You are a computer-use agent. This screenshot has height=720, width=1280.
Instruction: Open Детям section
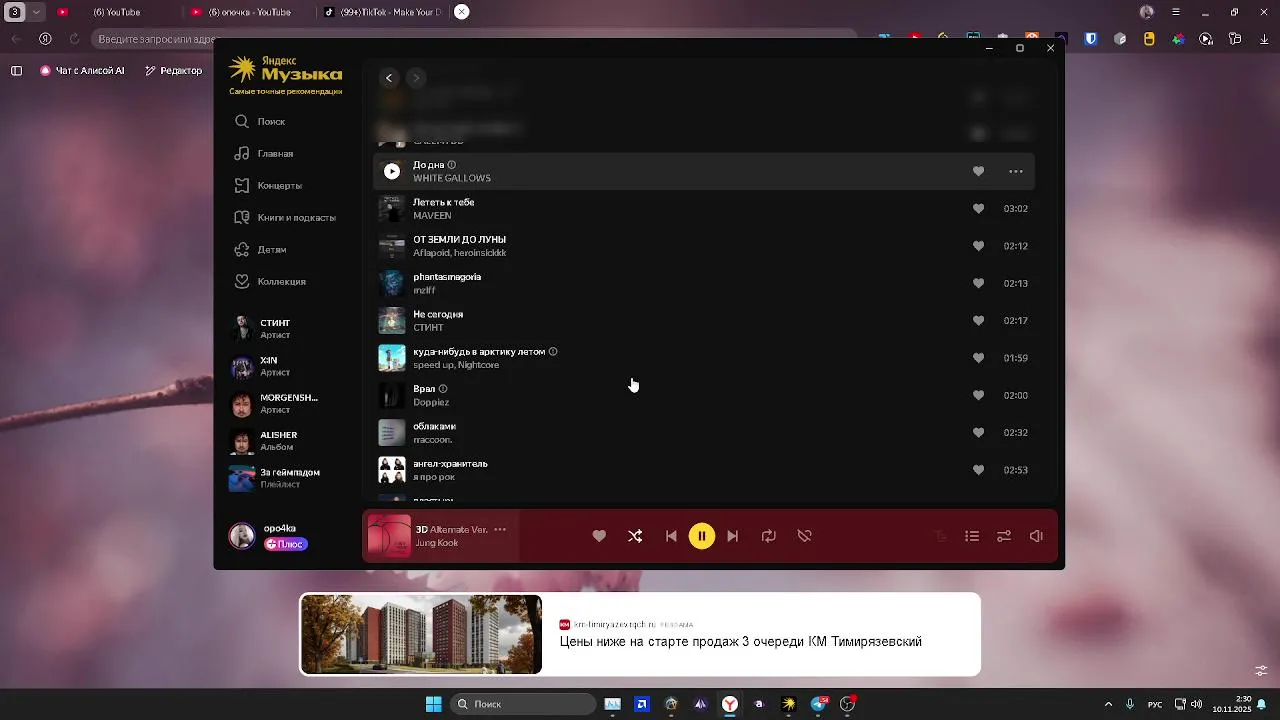click(x=260, y=249)
